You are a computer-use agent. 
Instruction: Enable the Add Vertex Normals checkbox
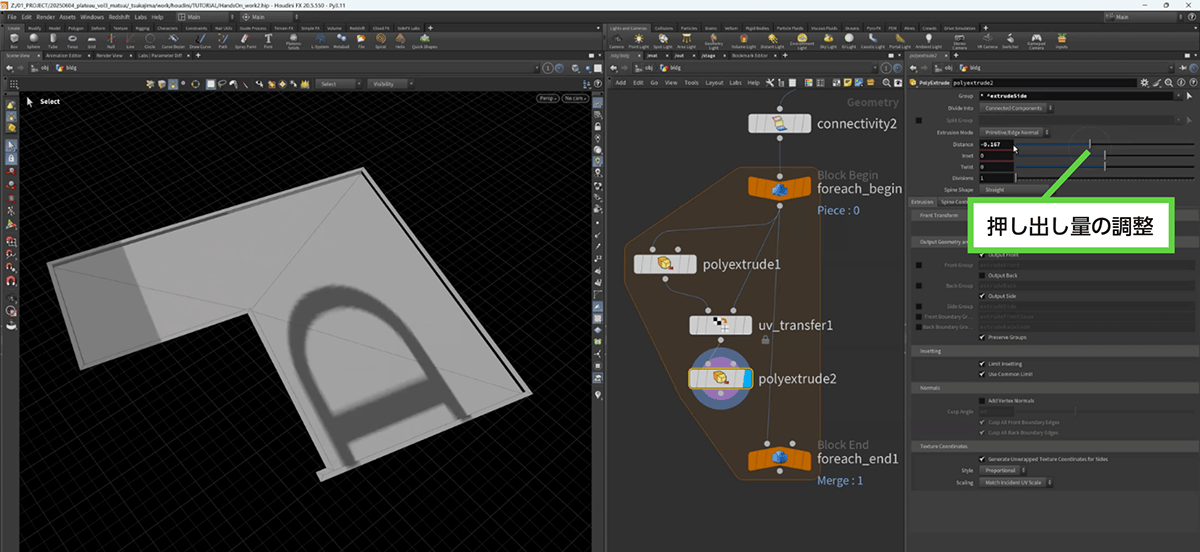pyautogui.click(x=982, y=400)
